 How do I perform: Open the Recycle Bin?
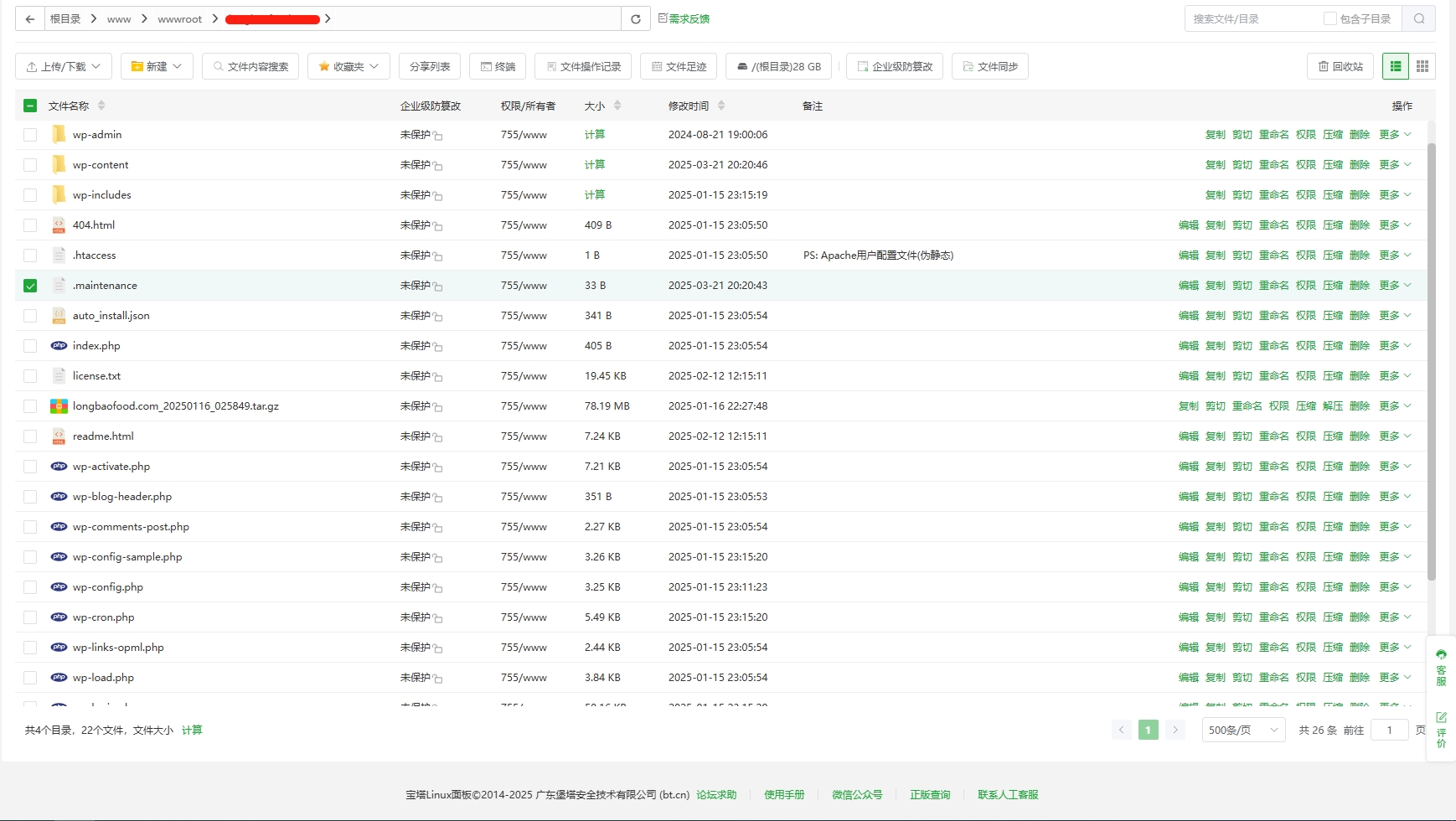(1340, 66)
